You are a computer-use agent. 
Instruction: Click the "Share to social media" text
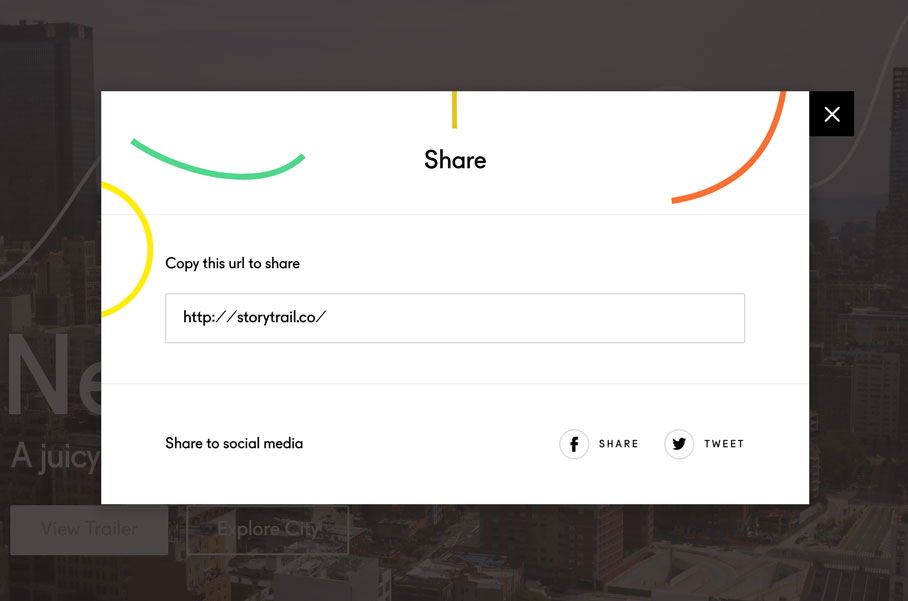click(x=234, y=443)
